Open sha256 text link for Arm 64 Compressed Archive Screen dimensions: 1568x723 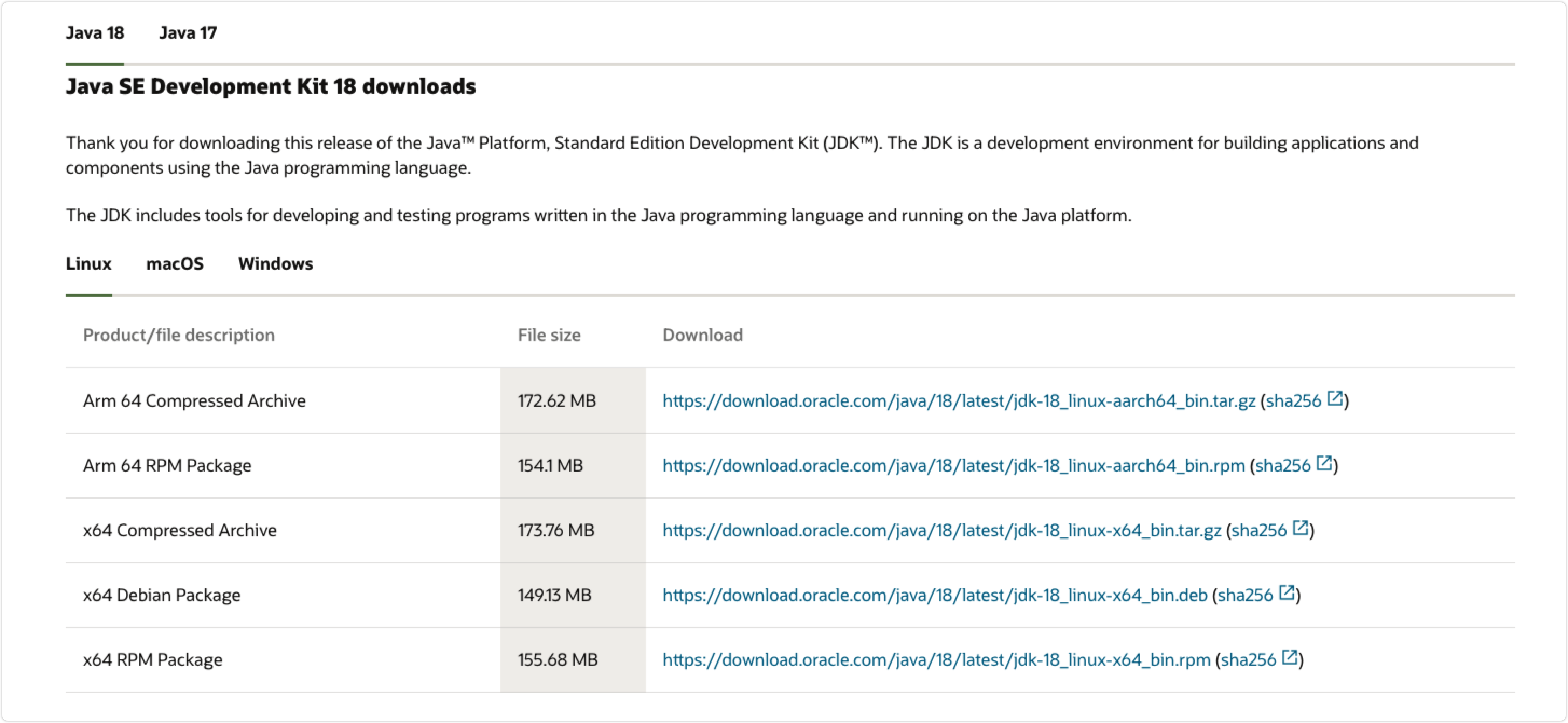coord(1293,401)
